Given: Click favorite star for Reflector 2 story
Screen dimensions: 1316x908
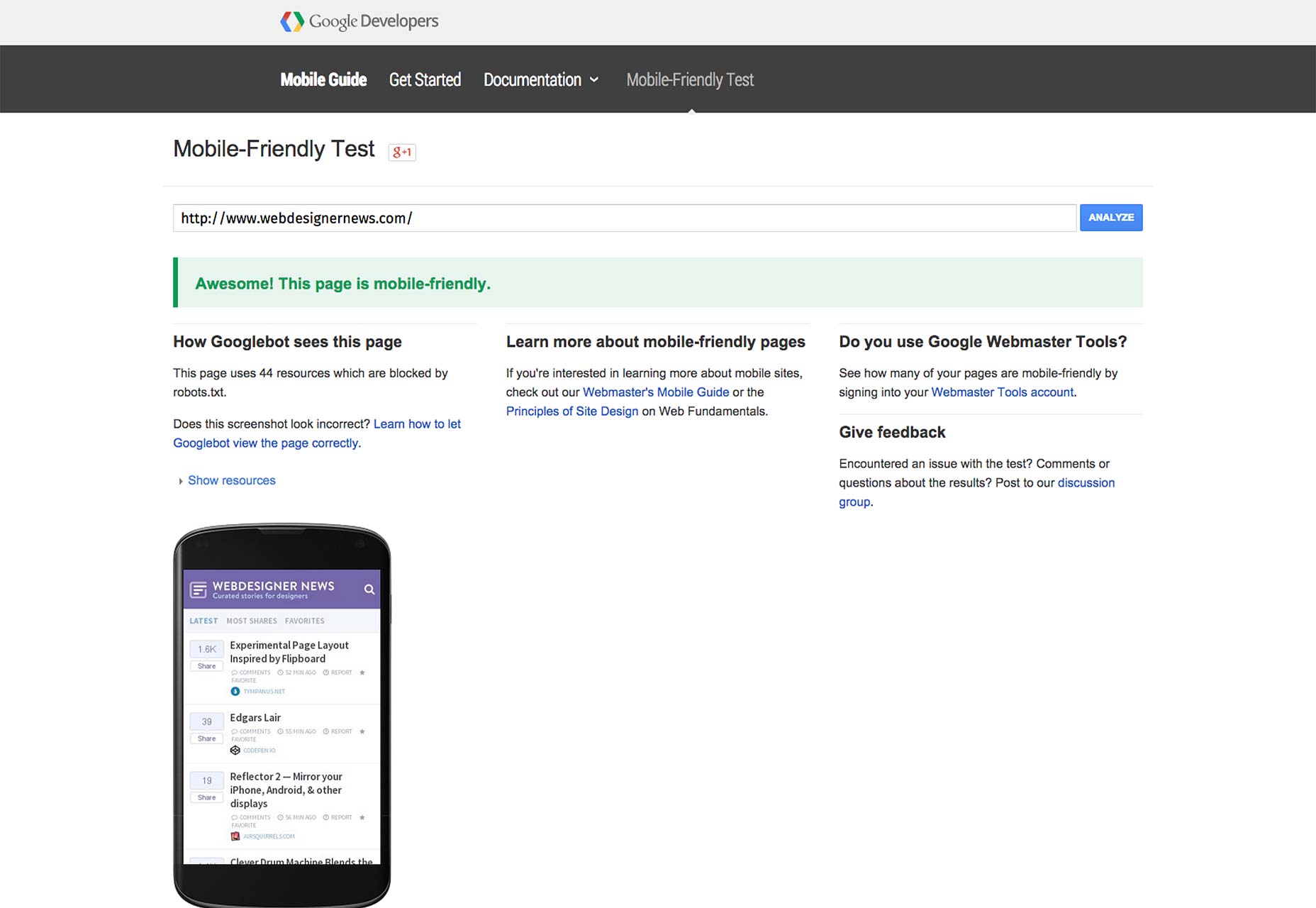Looking at the screenshot, I should coord(362,817).
